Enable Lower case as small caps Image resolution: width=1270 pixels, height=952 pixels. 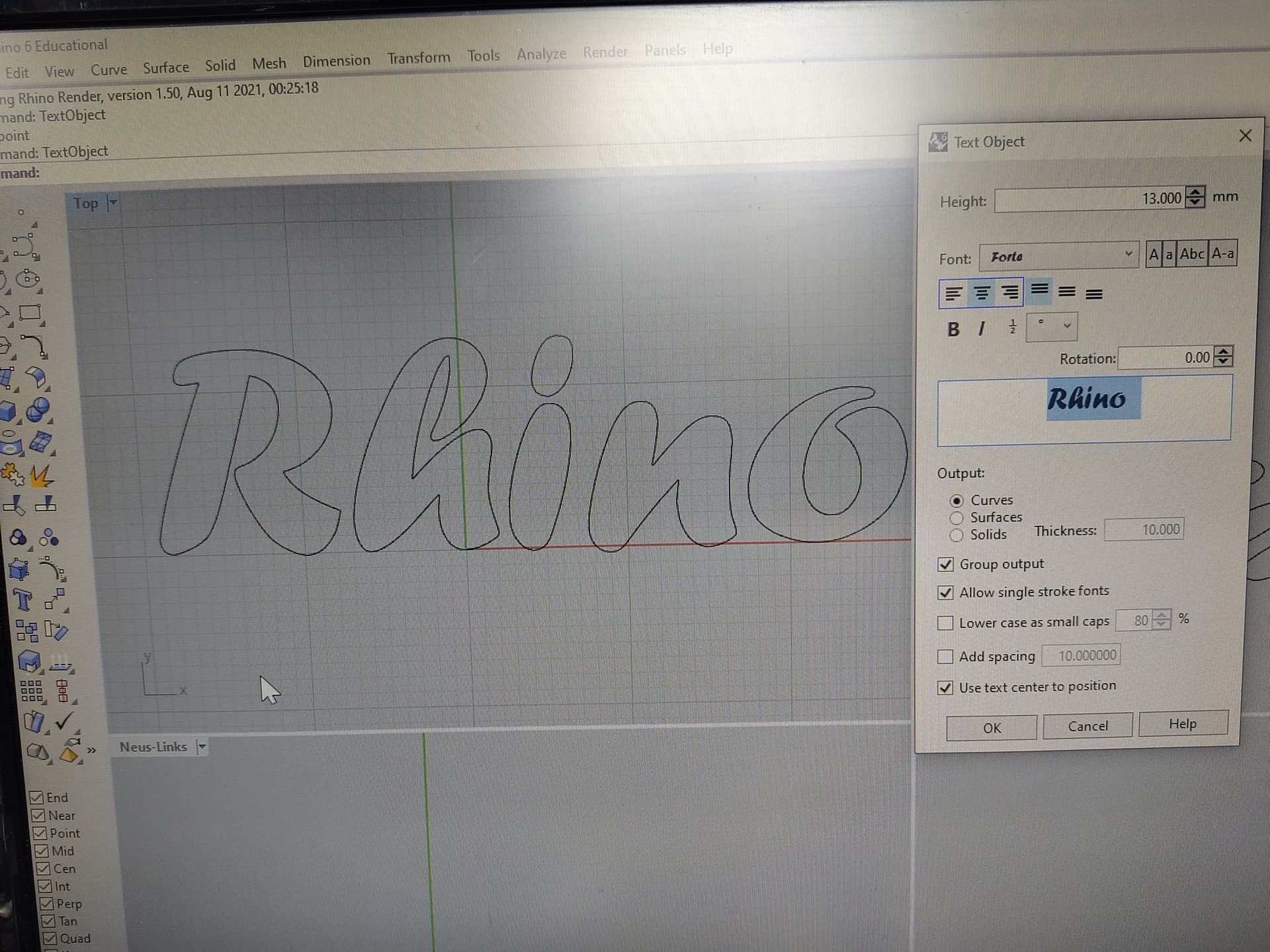click(x=946, y=623)
